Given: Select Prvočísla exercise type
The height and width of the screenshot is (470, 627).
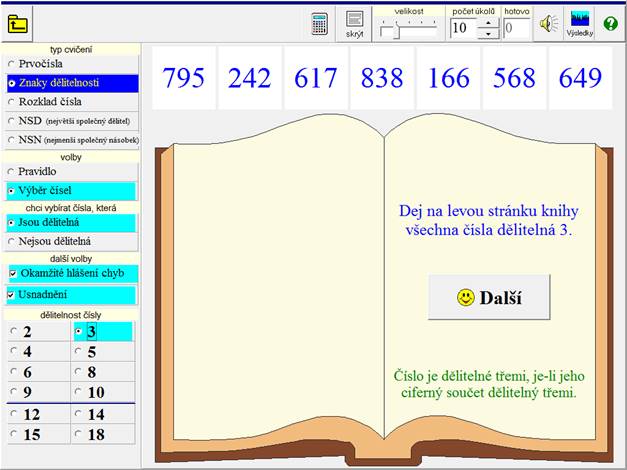Looking at the screenshot, I should [72, 64].
